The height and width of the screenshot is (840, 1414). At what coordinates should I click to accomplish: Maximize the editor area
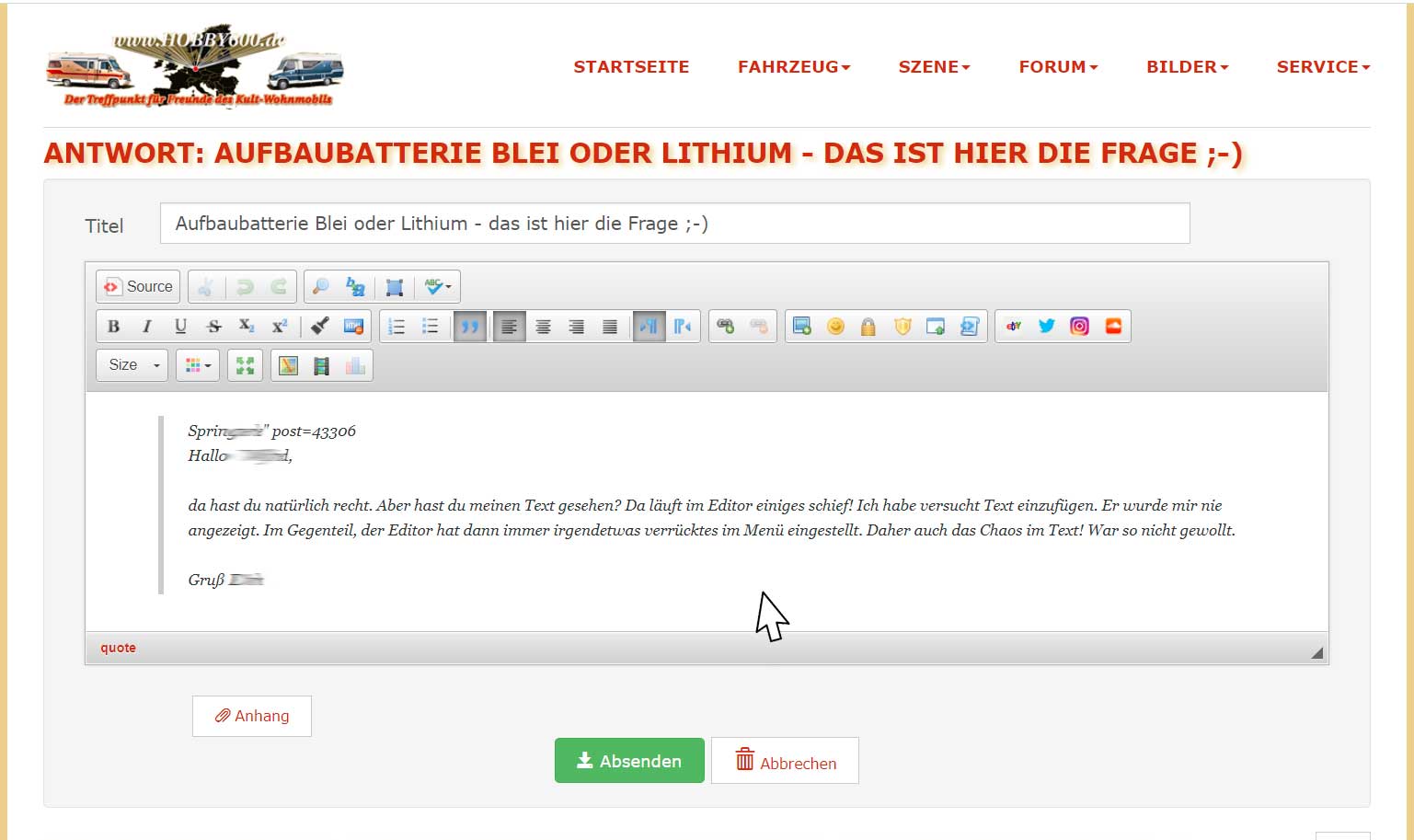[x=245, y=366]
